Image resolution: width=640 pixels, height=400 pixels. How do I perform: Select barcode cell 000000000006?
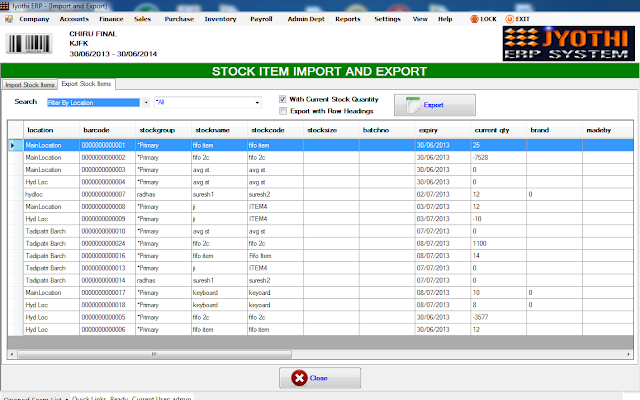107,329
